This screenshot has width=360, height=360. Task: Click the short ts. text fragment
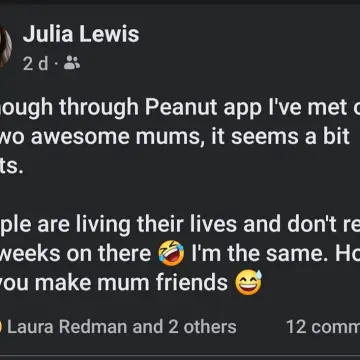[12, 167]
